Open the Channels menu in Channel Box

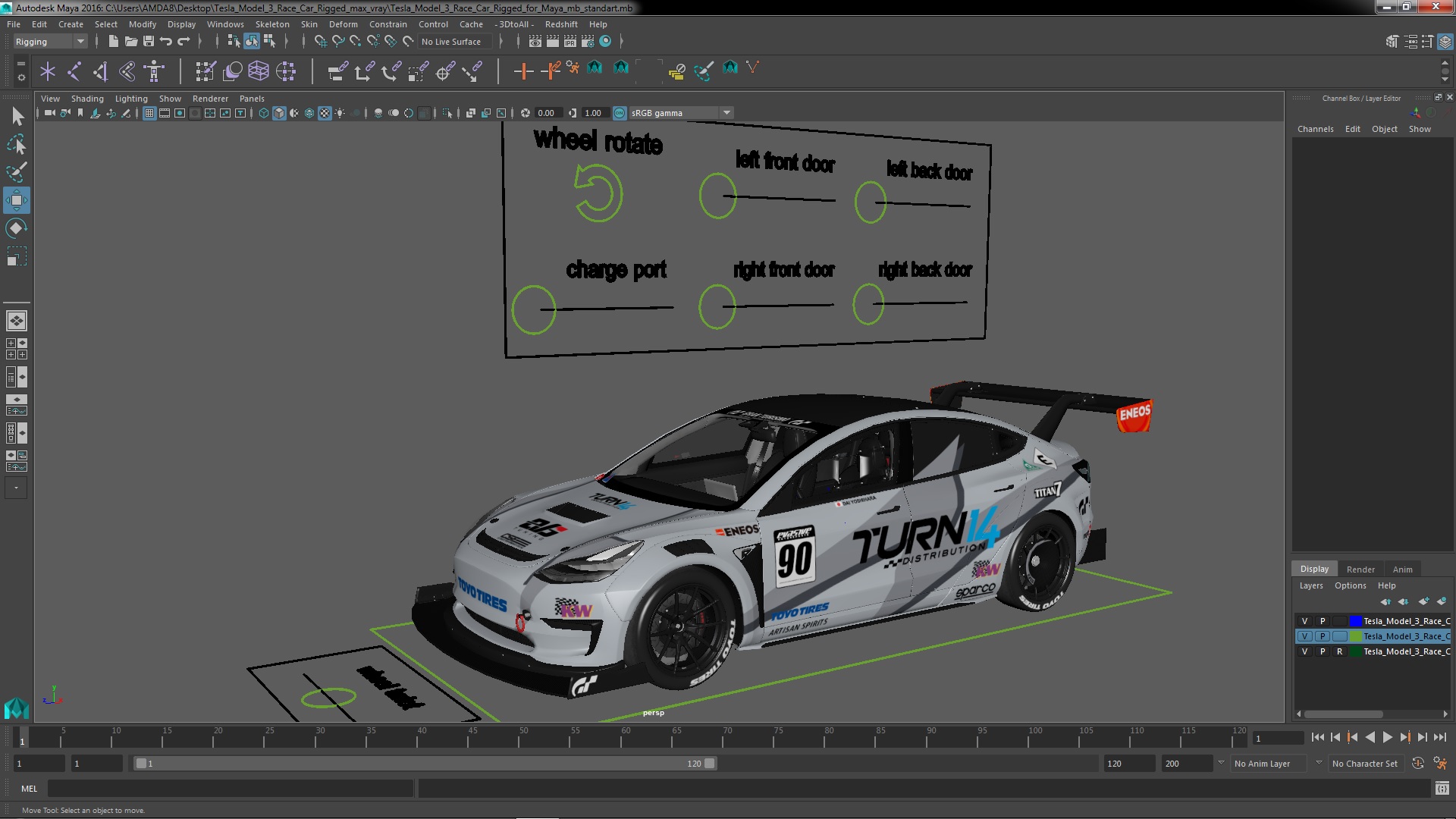[1315, 129]
